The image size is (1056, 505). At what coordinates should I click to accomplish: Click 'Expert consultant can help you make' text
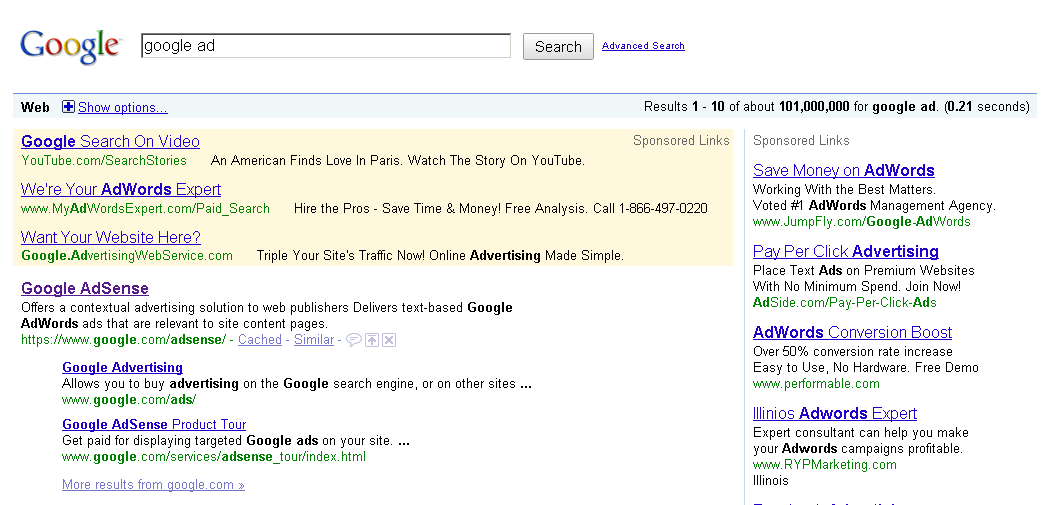[x=861, y=432]
